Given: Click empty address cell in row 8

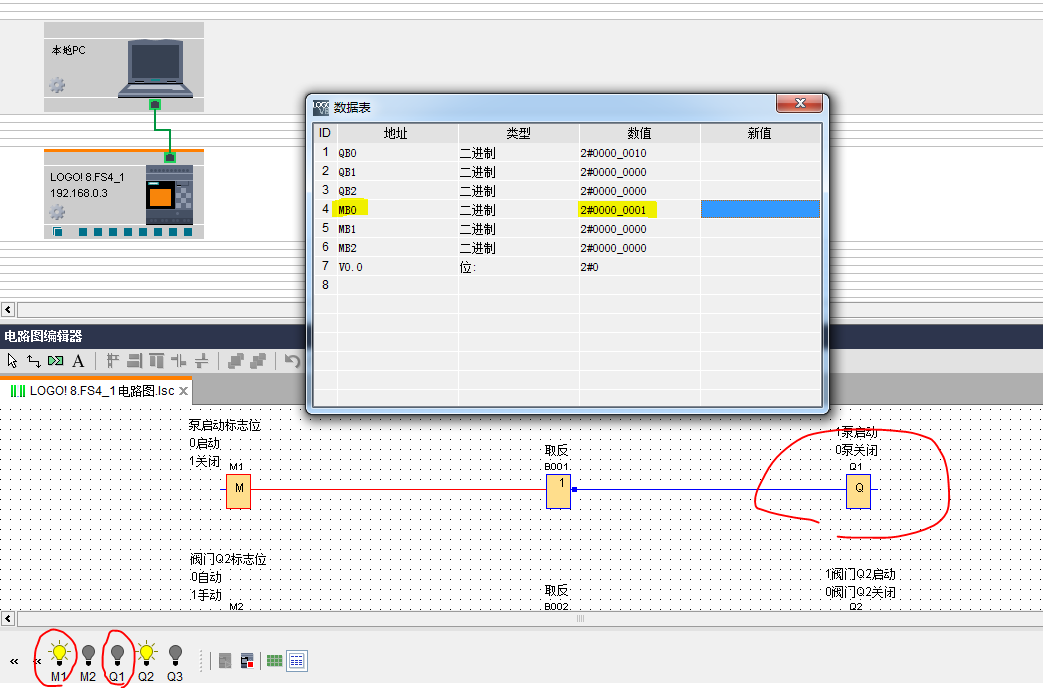Looking at the screenshot, I should (x=397, y=285).
